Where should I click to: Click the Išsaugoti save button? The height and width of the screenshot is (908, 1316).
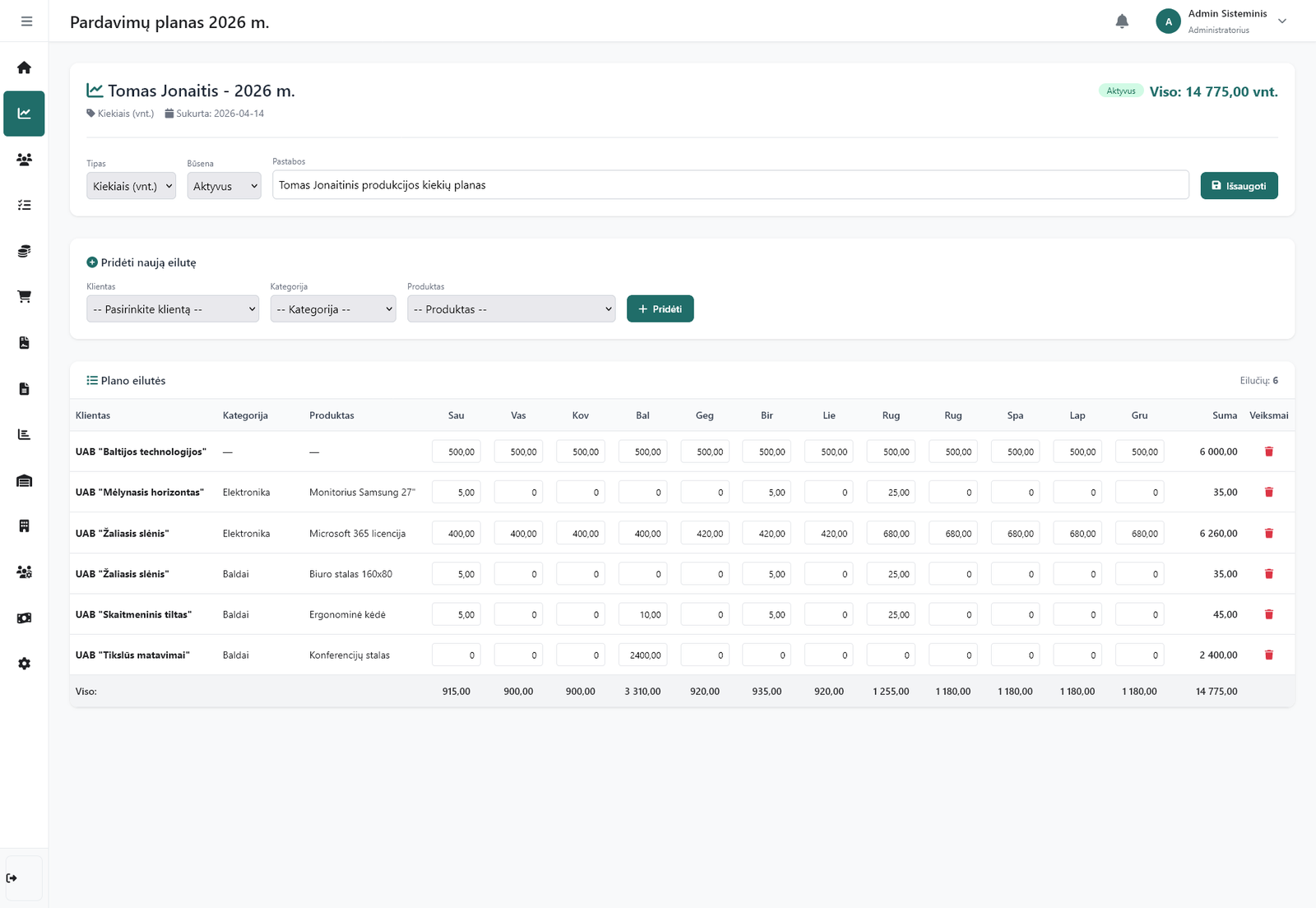pos(1239,186)
